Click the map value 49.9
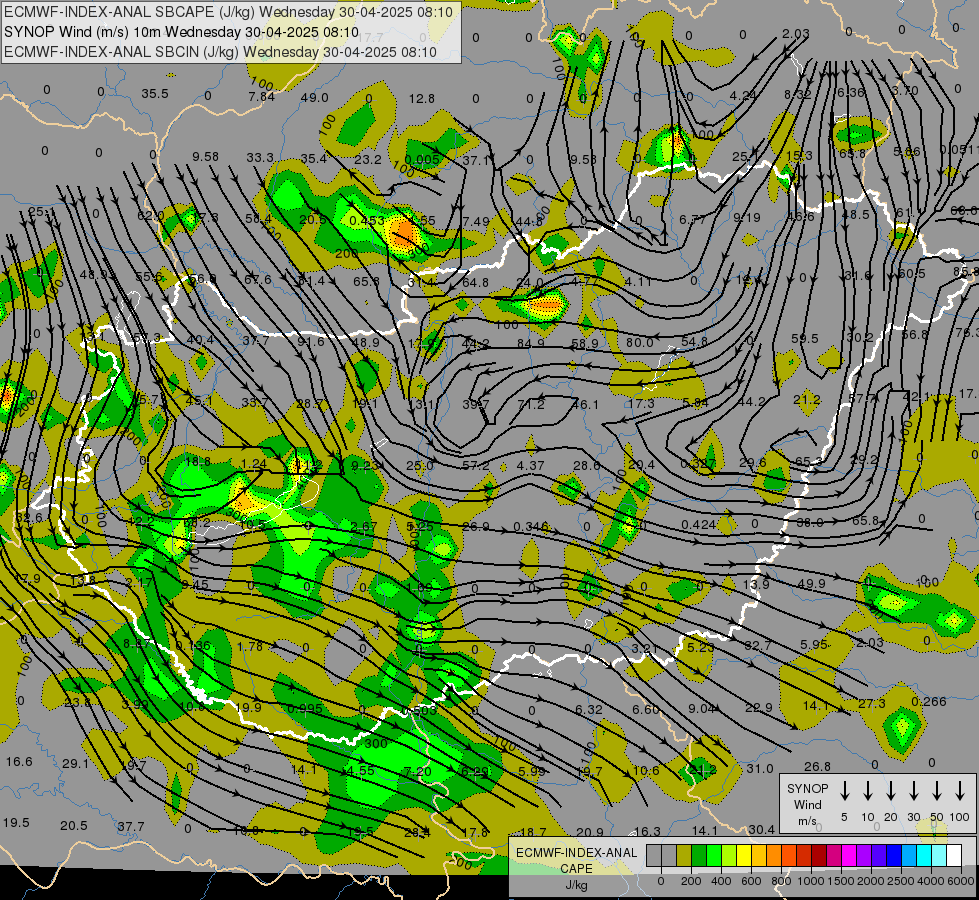 click(812, 583)
